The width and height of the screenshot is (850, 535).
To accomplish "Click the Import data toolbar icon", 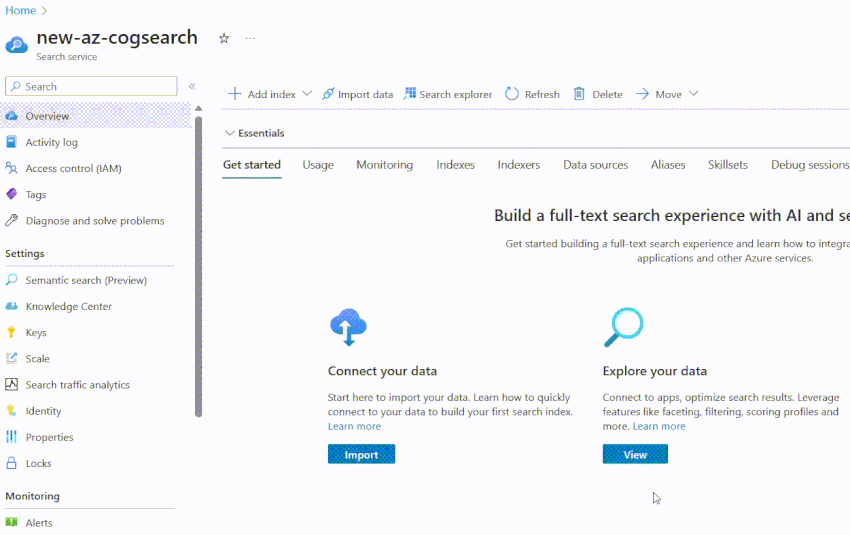I will point(328,94).
